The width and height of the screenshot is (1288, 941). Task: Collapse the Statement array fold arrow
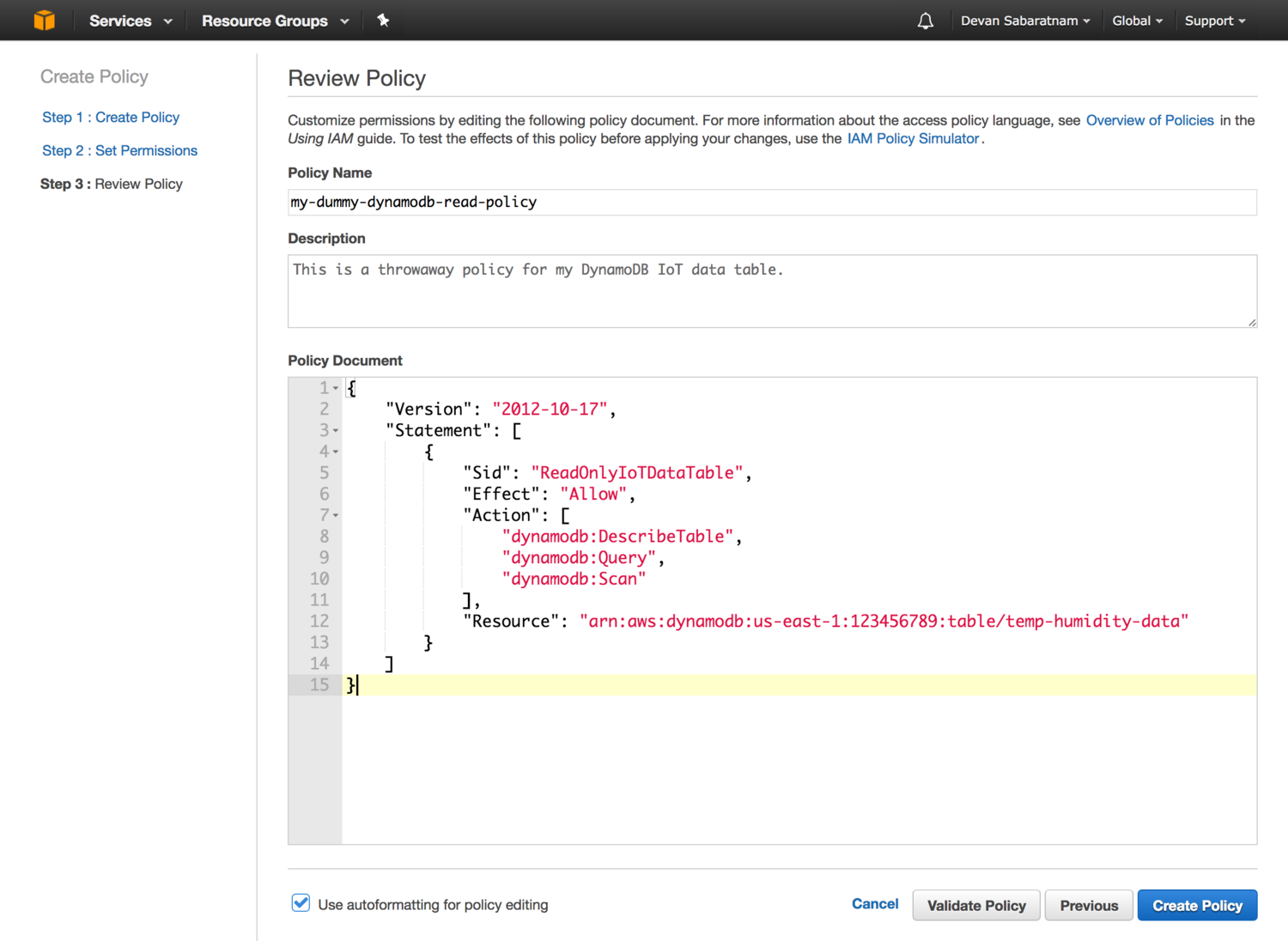pos(336,430)
